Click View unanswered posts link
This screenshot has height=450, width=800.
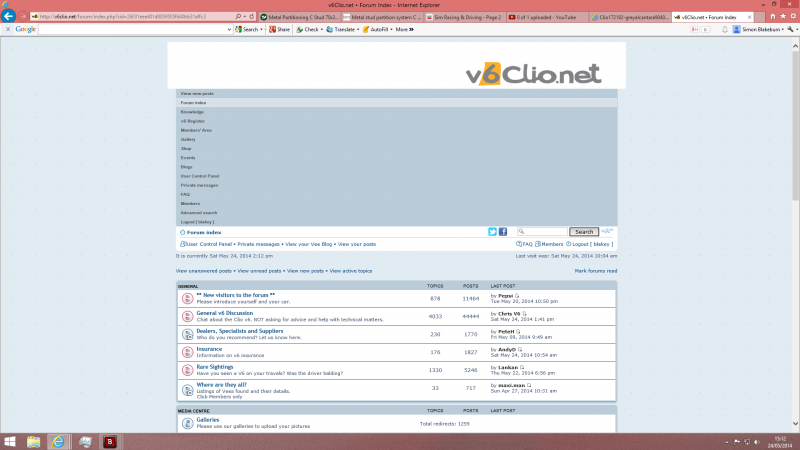coord(204,271)
